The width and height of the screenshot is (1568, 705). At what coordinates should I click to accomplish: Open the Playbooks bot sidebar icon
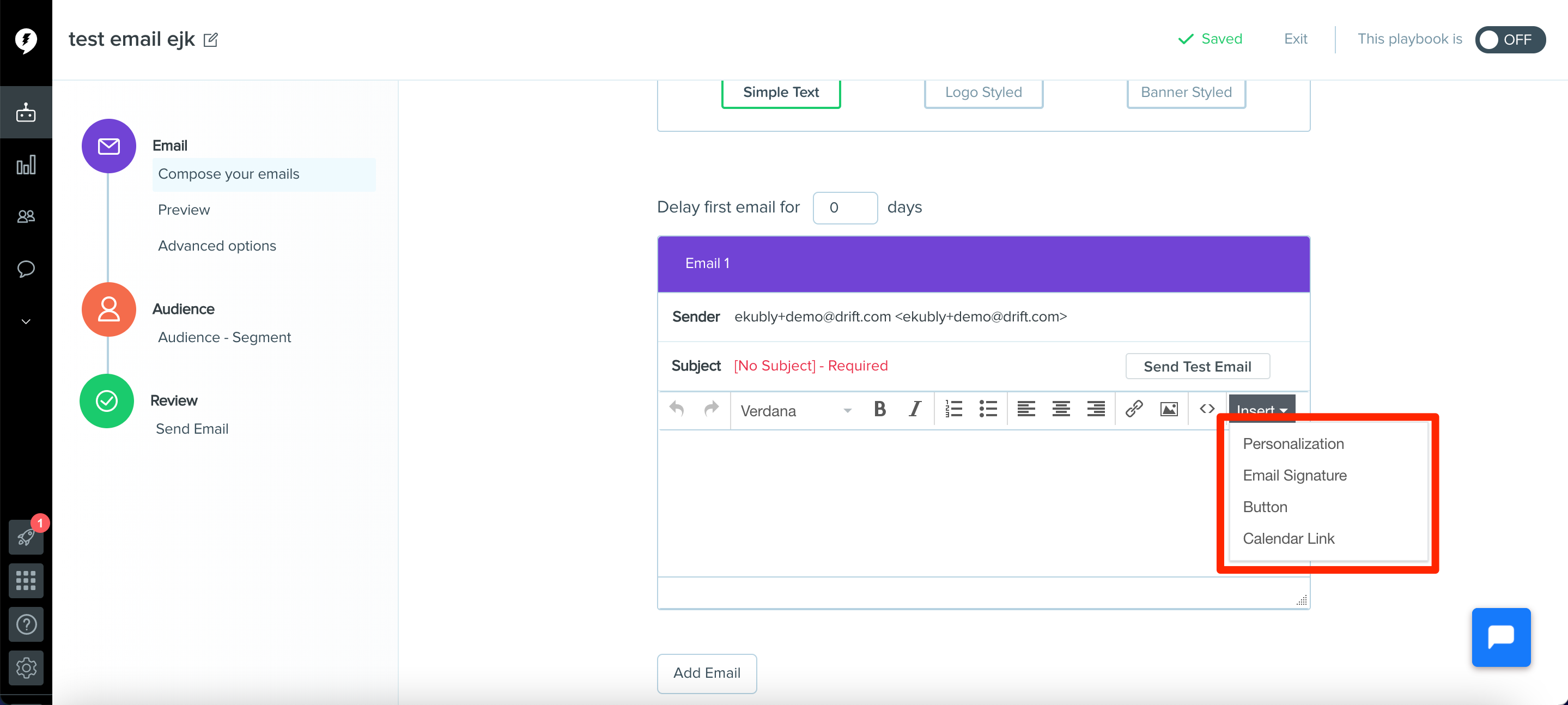click(26, 113)
